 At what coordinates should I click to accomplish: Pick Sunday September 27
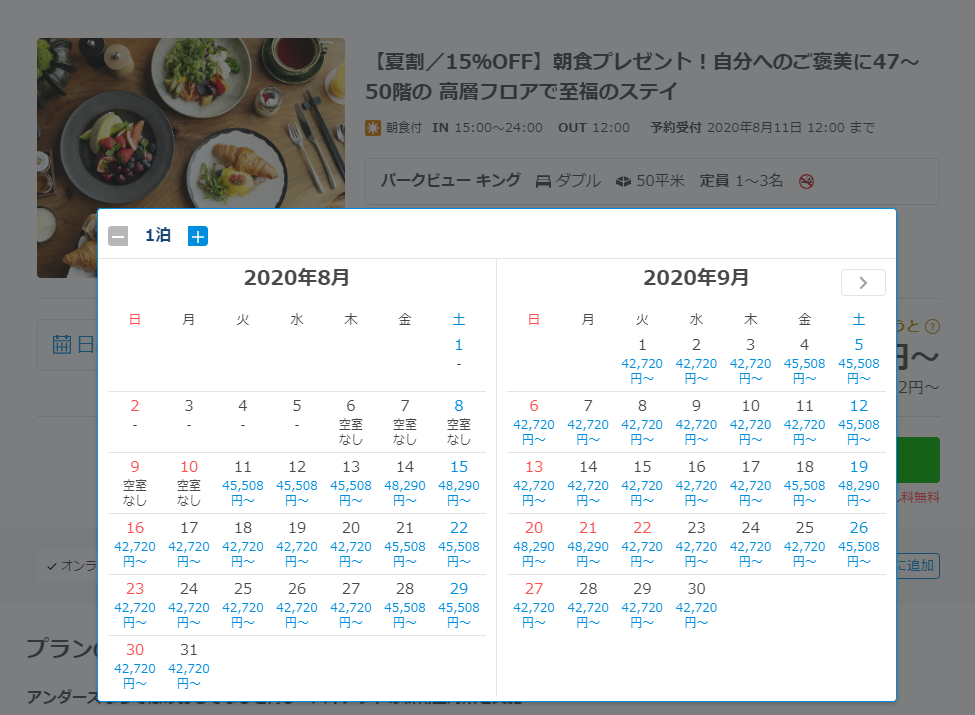point(534,605)
